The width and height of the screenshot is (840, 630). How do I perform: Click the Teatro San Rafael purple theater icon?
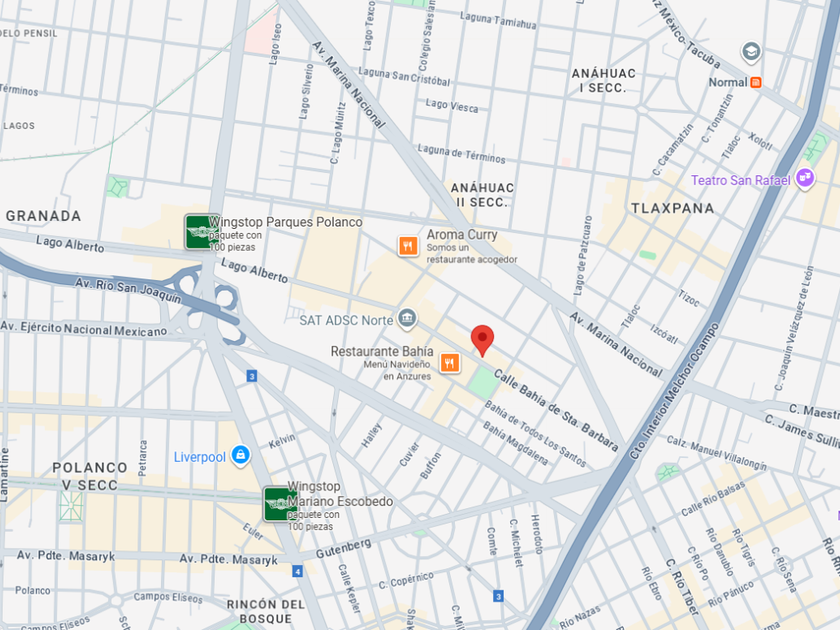pyautogui.click(x=805, y=178)
